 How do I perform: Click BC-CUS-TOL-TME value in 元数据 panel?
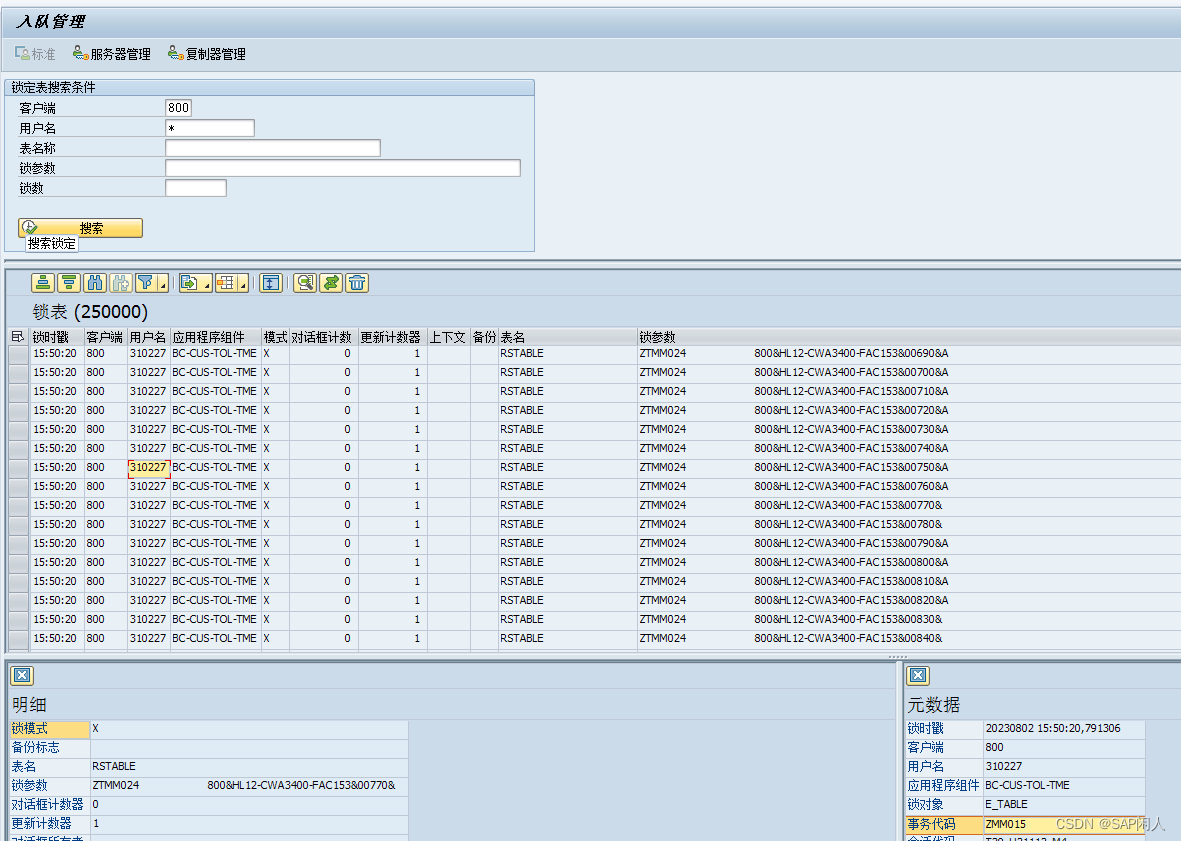point(1027,785)
